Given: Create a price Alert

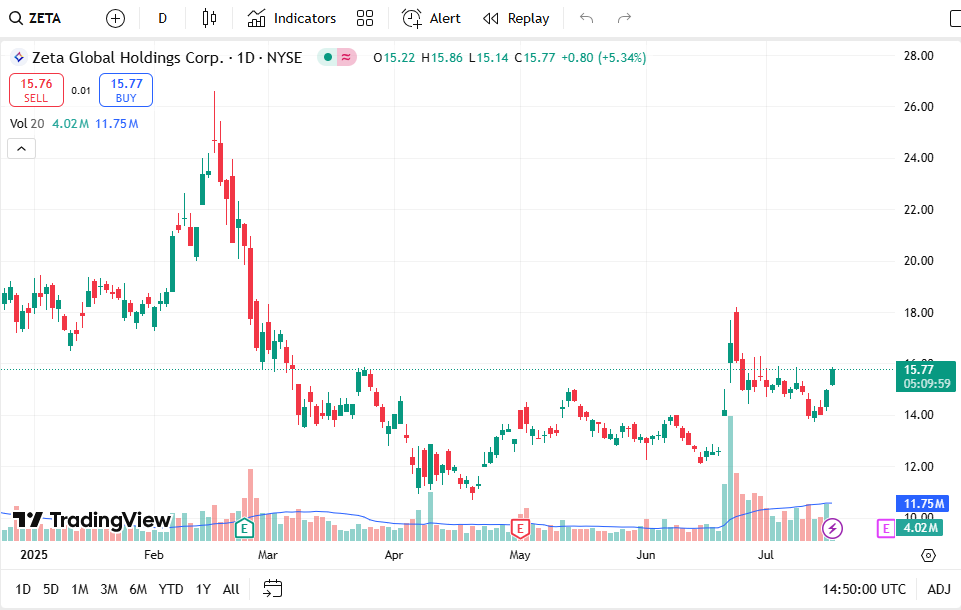Looking at the screenshot, I should tap(431, 18).
